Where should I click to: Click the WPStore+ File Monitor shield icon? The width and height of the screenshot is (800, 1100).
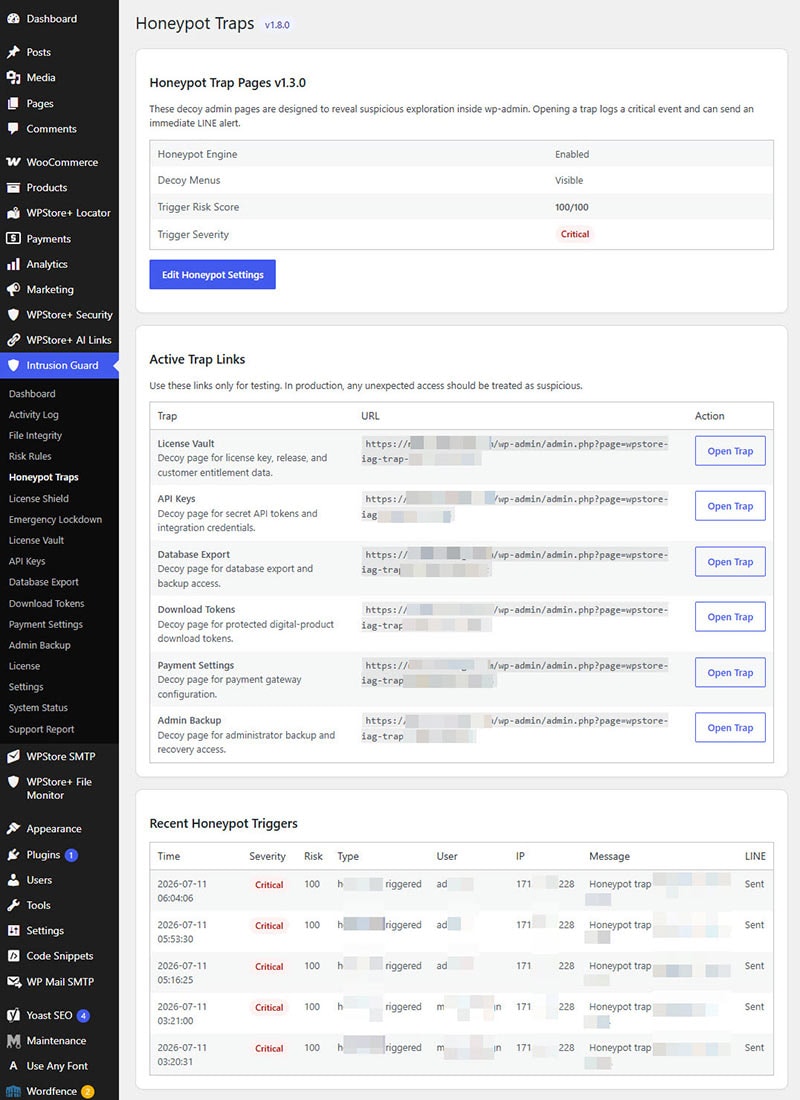tap(13, 782)
